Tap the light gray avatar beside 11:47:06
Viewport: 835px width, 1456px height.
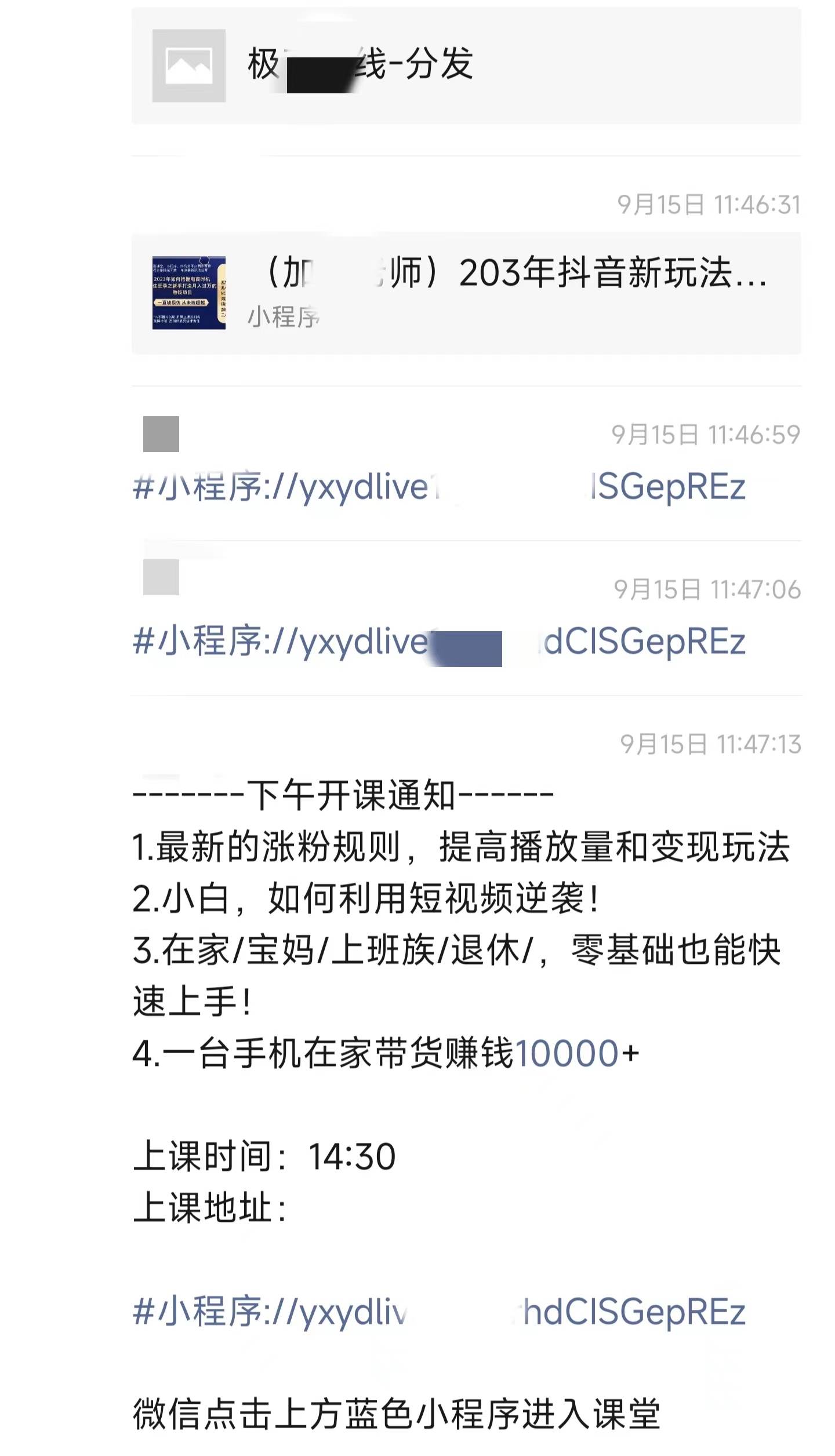pyautogui.click(x=161, y=577)
